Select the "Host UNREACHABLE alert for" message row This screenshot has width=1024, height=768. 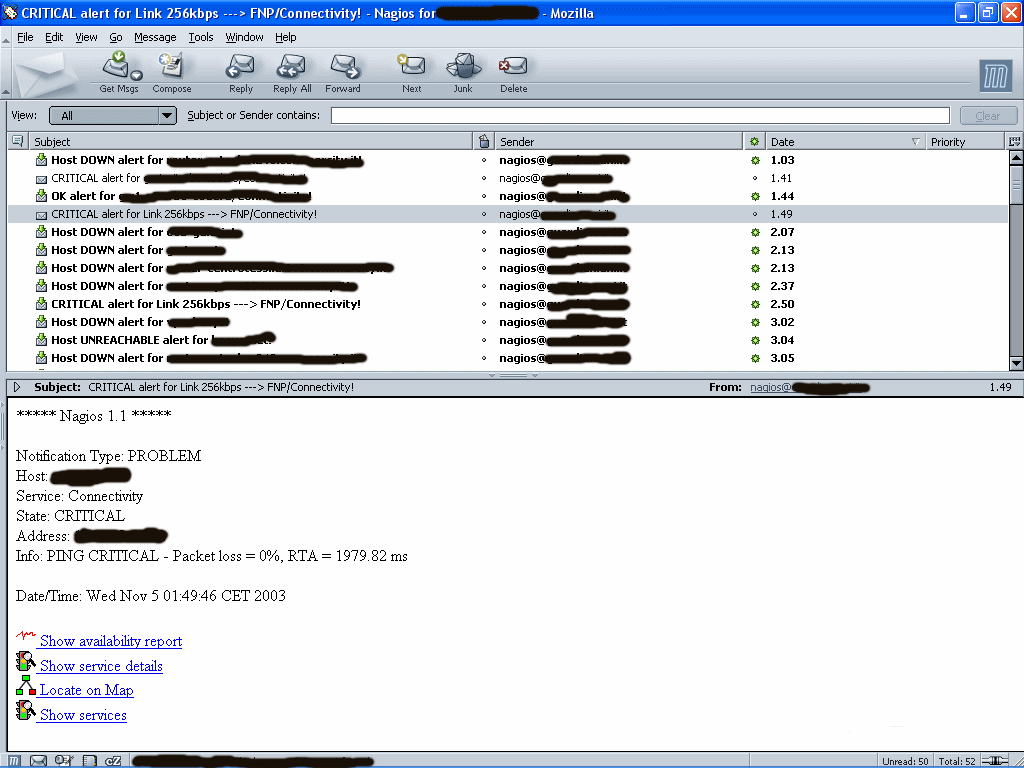(x=507, y=340)
